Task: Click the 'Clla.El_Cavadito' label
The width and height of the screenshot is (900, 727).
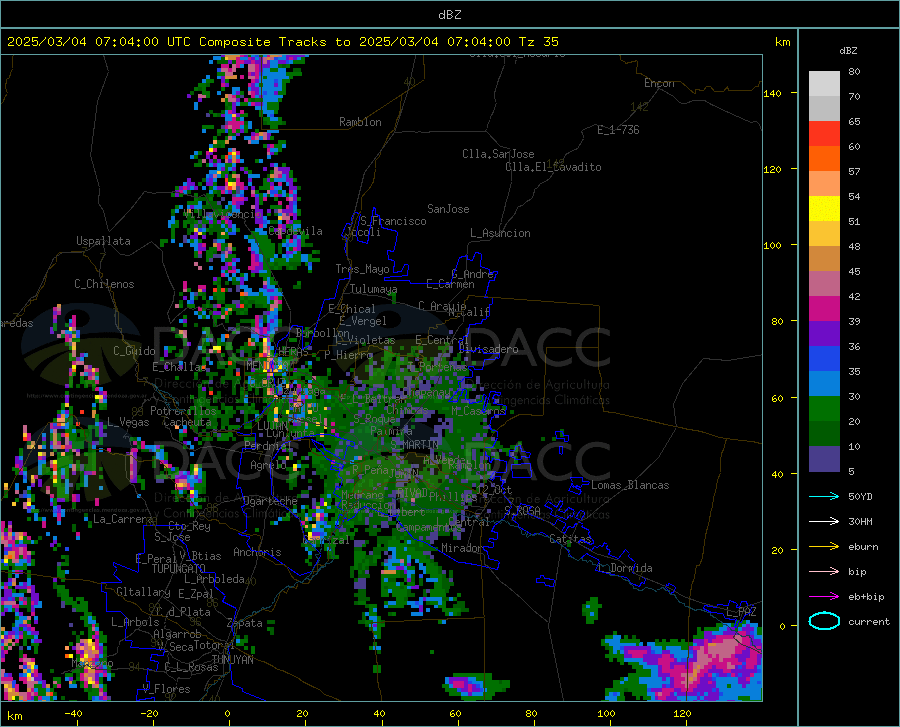Action: tap(553, 167)
